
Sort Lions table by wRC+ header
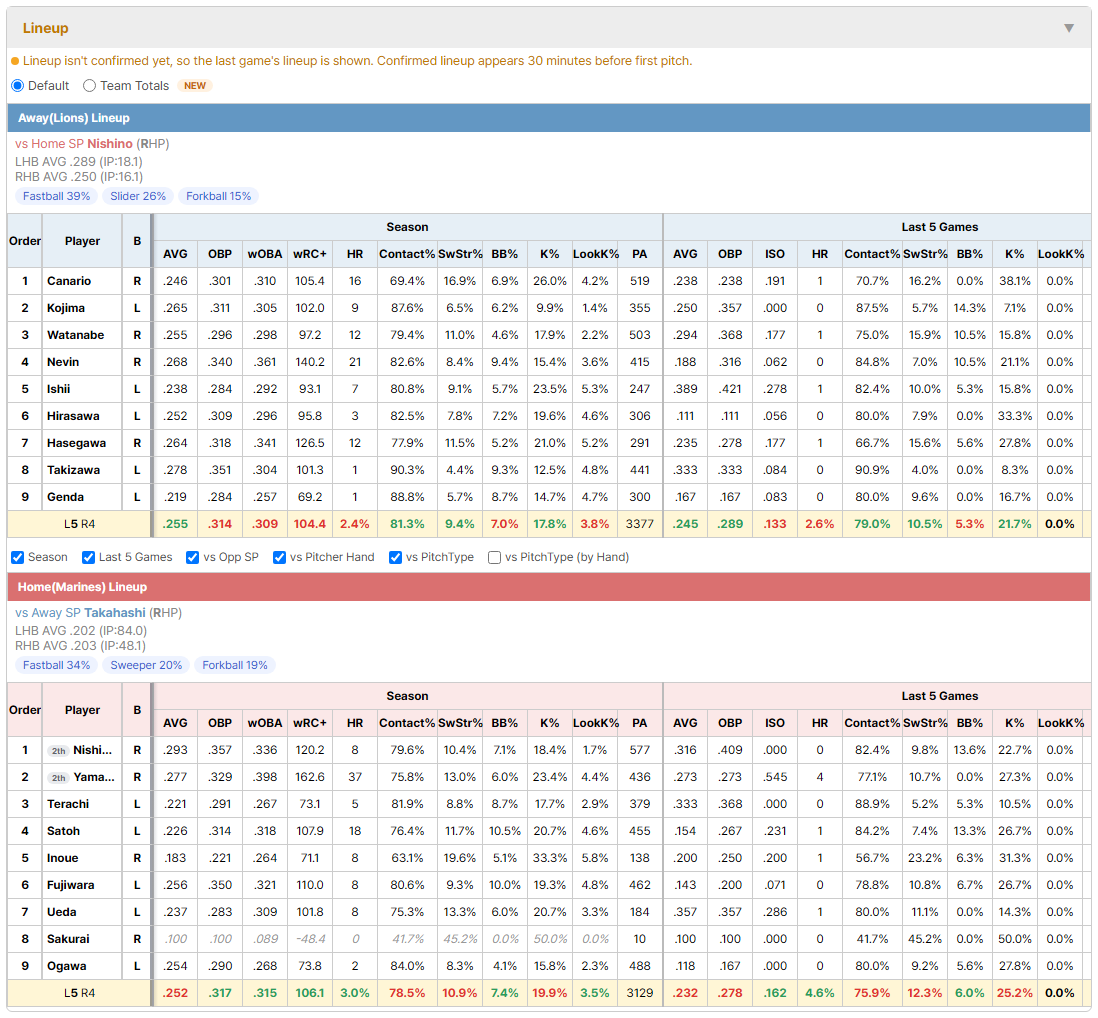point(310,254)
